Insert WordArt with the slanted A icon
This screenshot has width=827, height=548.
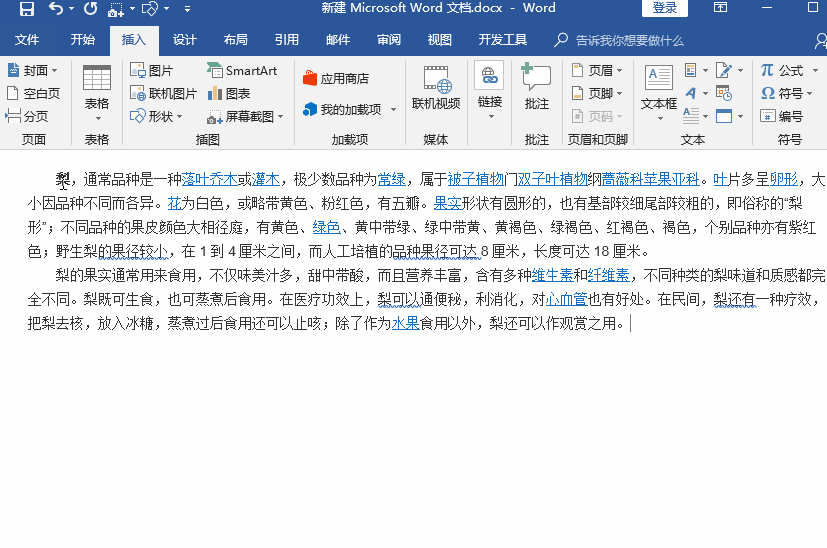click(x=696, y=93)
